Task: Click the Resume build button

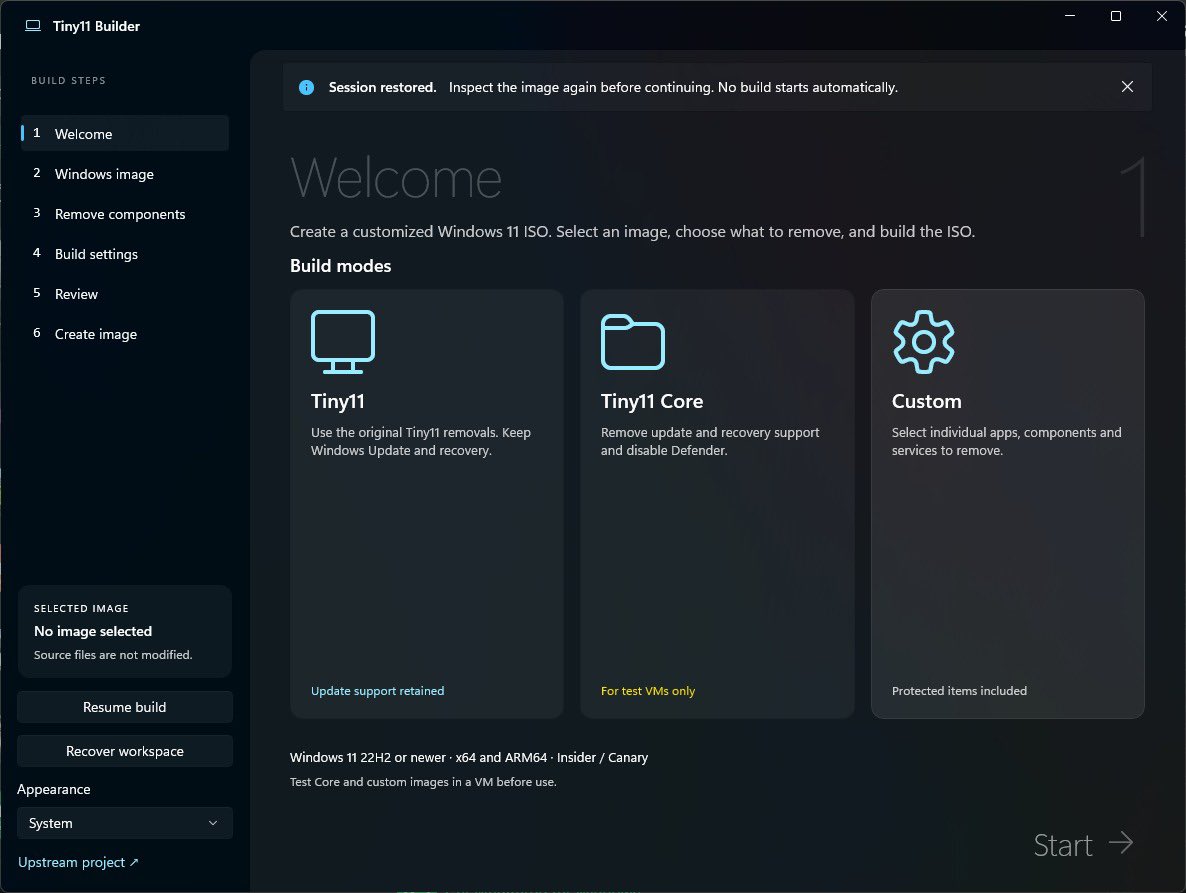Action: (125, 707)
